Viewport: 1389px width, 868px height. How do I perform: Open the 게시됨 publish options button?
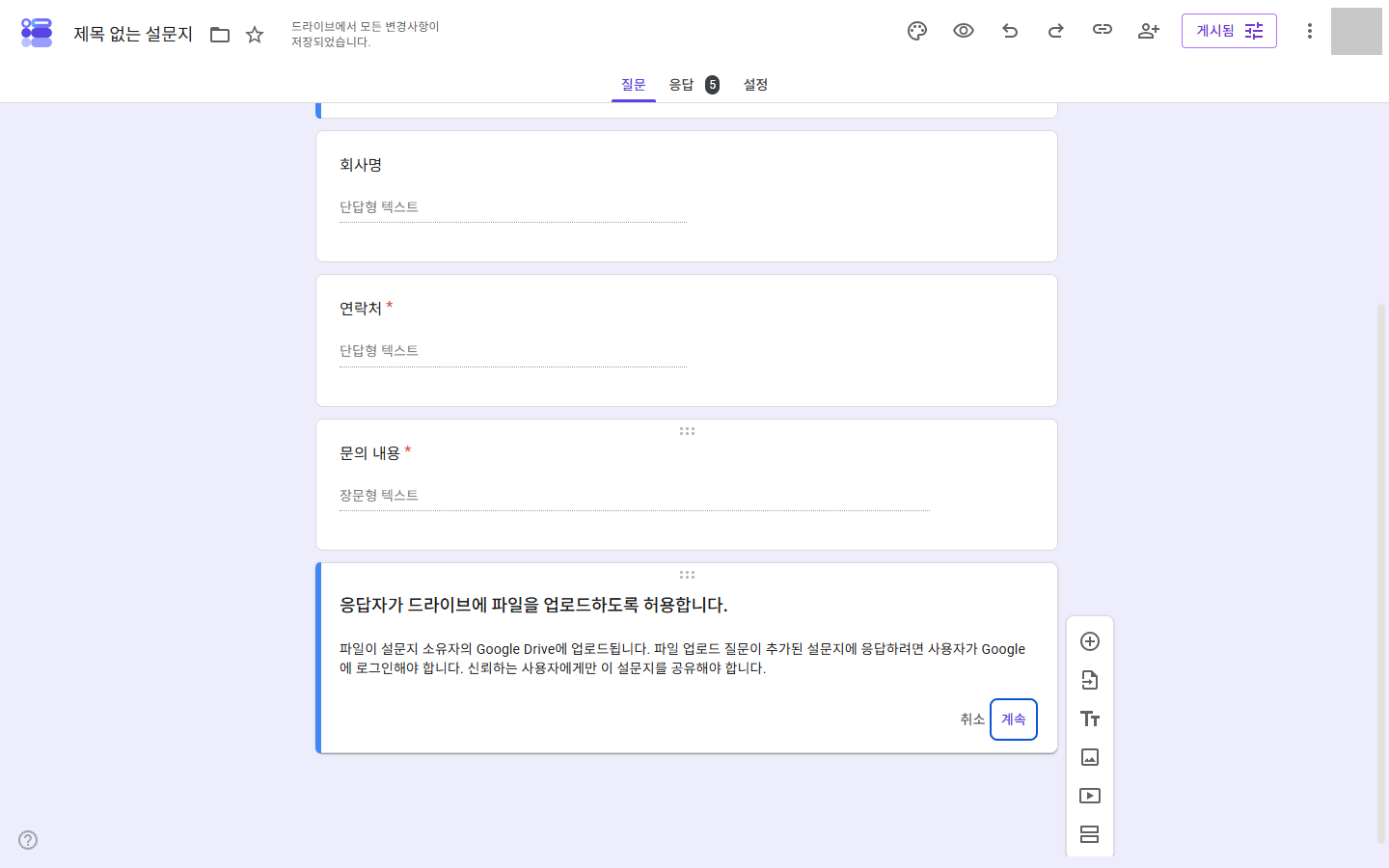coord(1229,31)
